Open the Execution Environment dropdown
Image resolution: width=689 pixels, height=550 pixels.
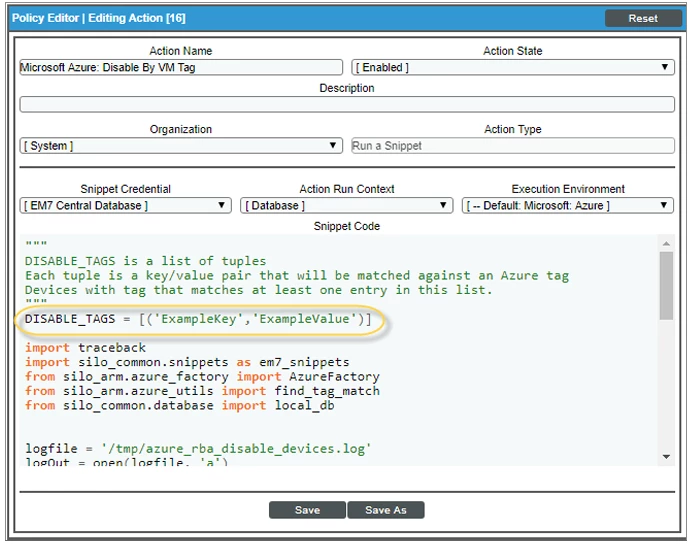tap(568, 206)
